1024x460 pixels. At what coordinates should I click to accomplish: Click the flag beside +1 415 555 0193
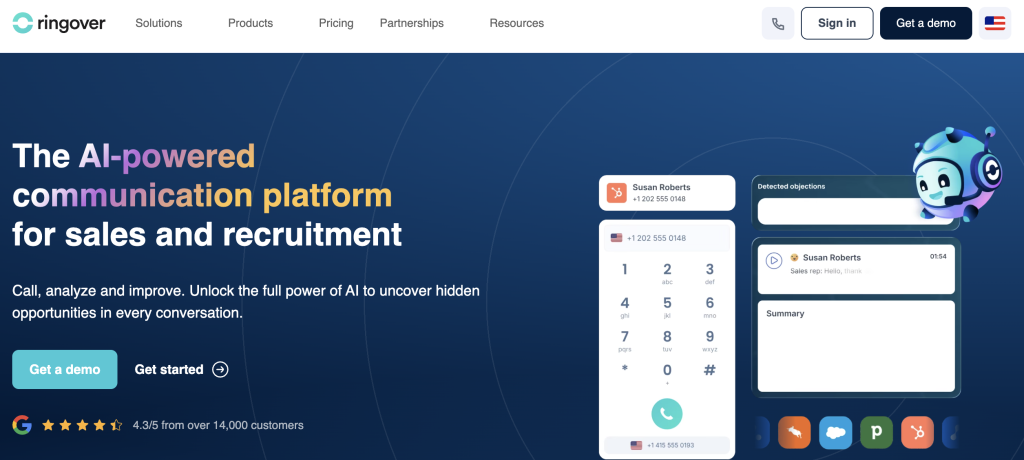[x=636, y=446]
